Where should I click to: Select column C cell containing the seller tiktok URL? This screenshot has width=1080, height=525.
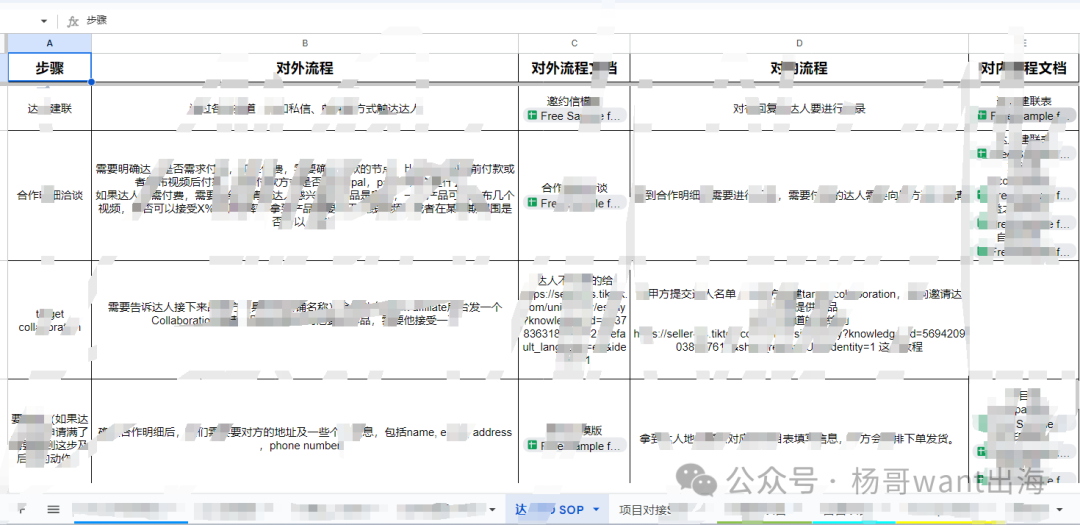click(574, 320)
